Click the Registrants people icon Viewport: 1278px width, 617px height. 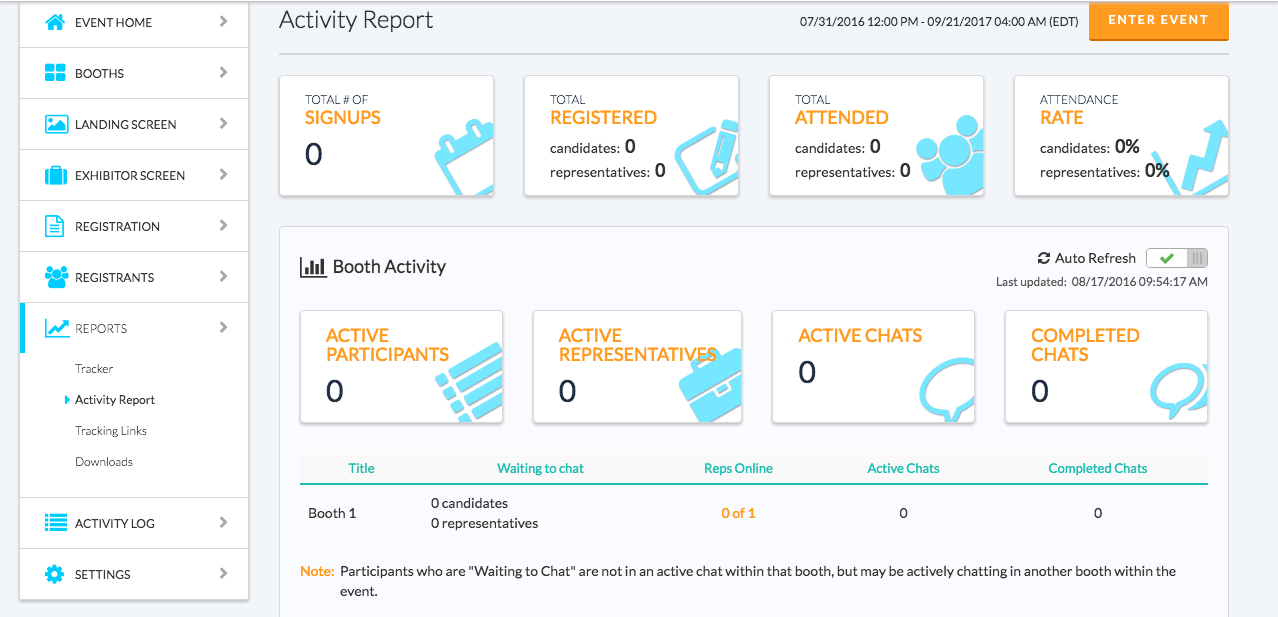tap(56, 277)
